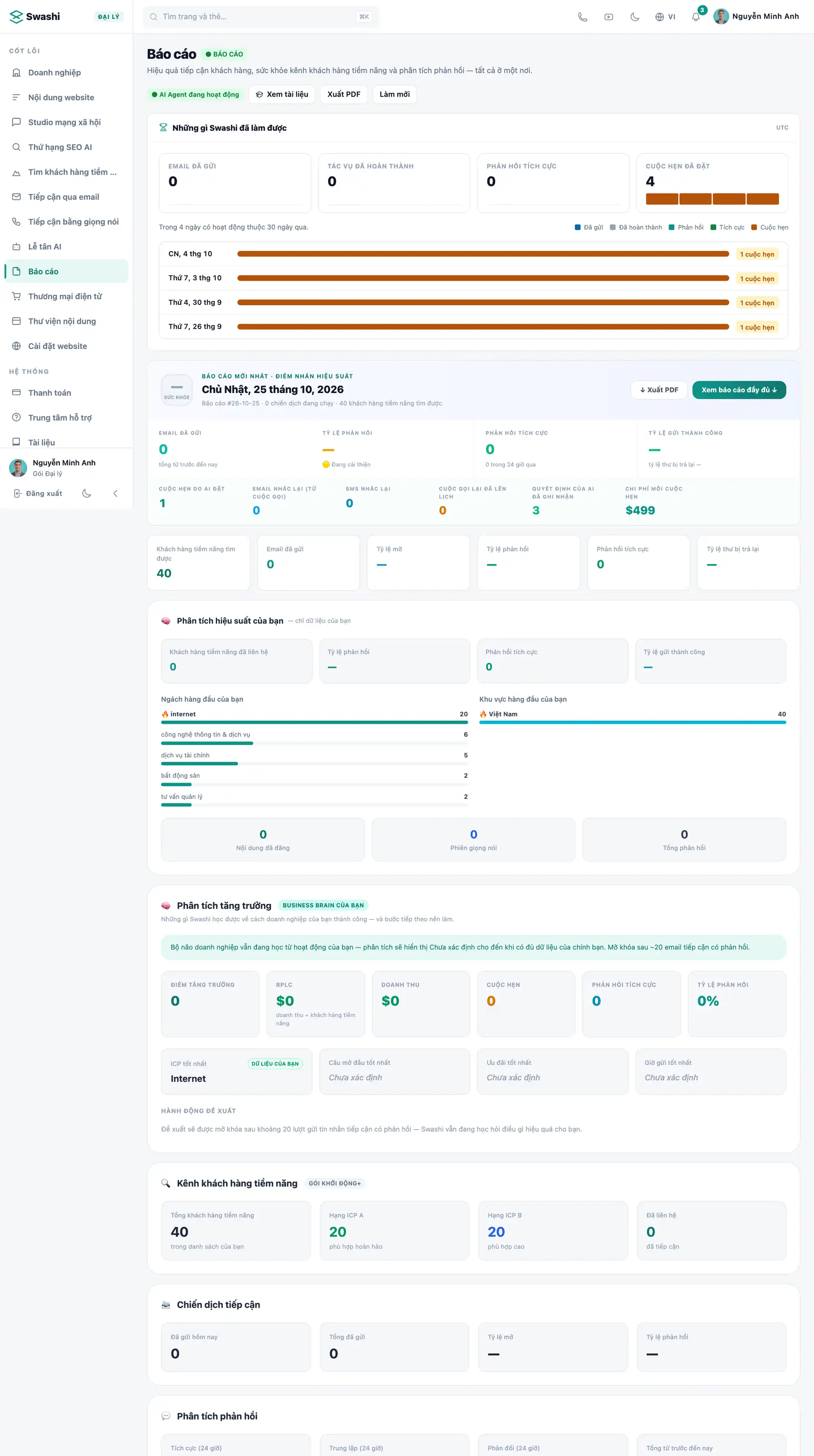This screenshot has height=1456, width=814.
Task: Click the Báo cáo document icon in sidebar
Action: 16,271
